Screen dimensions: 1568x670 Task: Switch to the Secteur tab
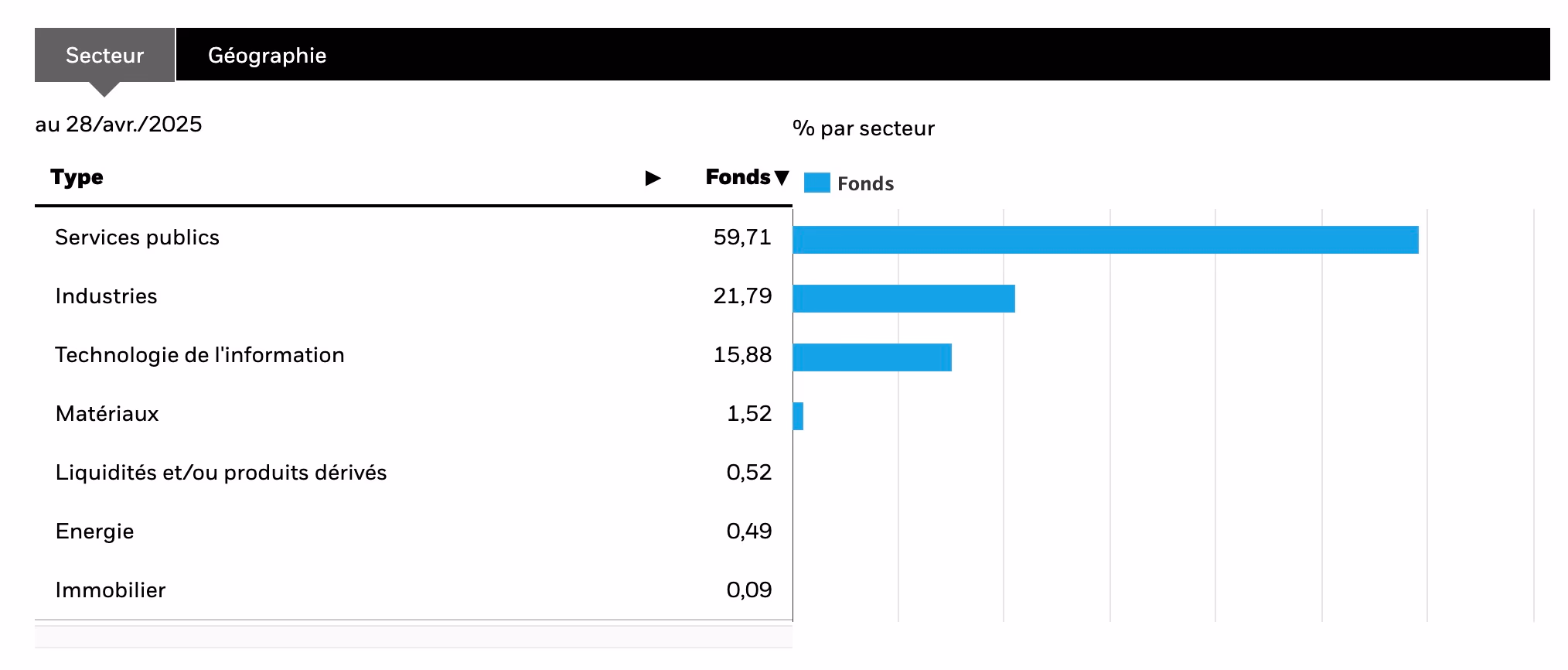tap(104, 56)
